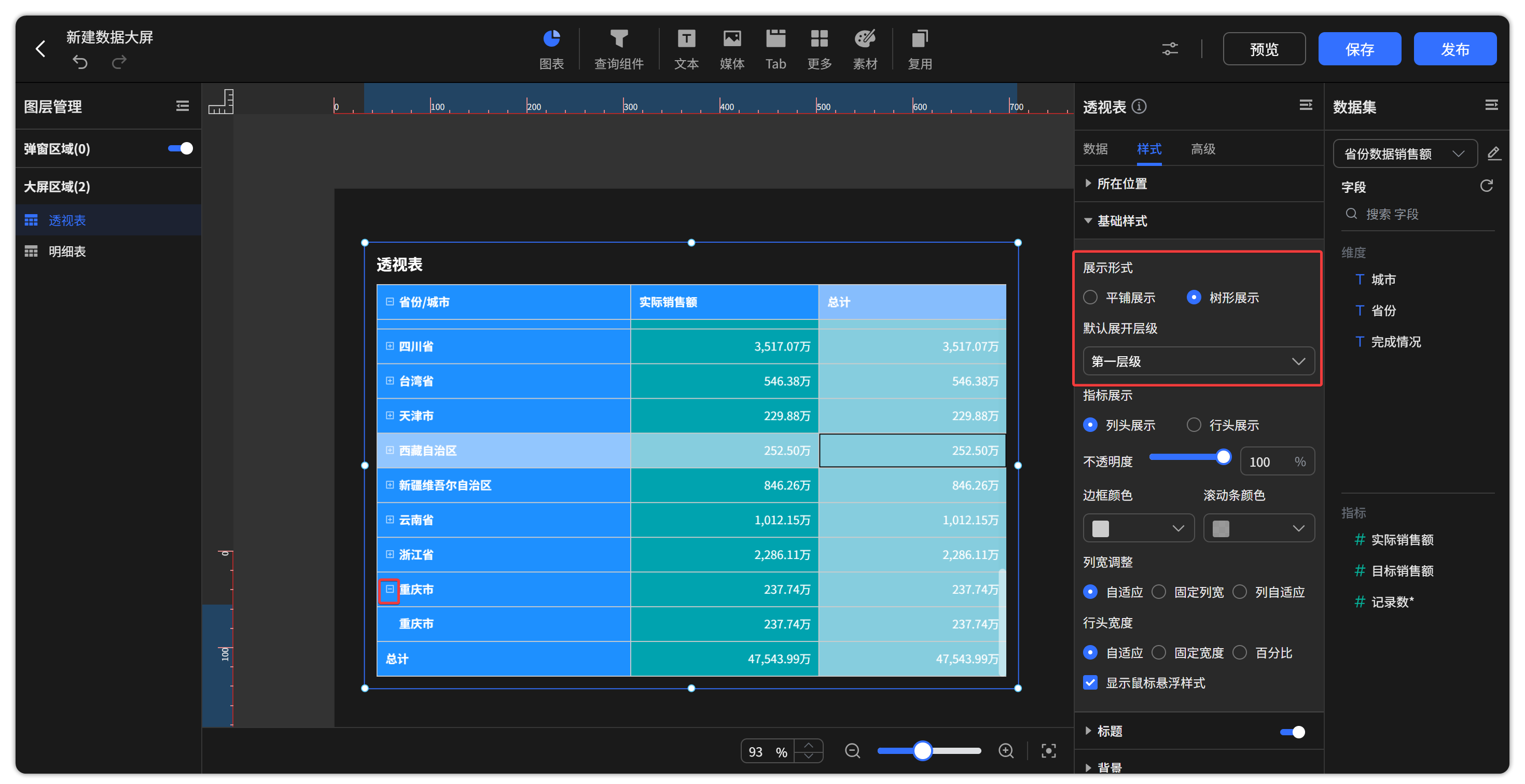Open the 省份数据销售额 dataset dropdown
This screenshot has width=1525, height=784.
pos(1405,154)
